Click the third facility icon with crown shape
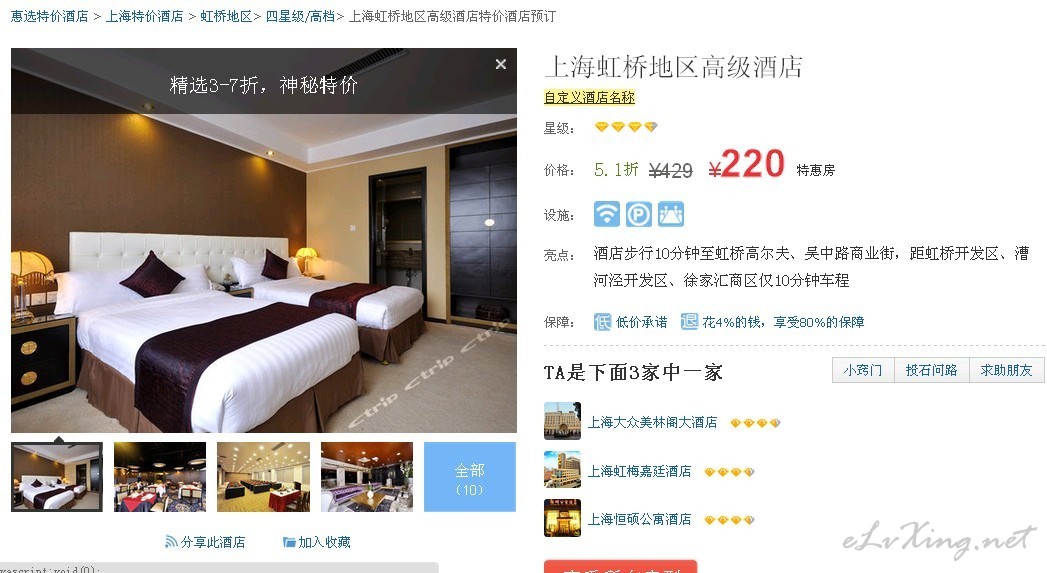The width and height of the screenshot is (1047, 573). pyautogui.click(x=670, y=214)
